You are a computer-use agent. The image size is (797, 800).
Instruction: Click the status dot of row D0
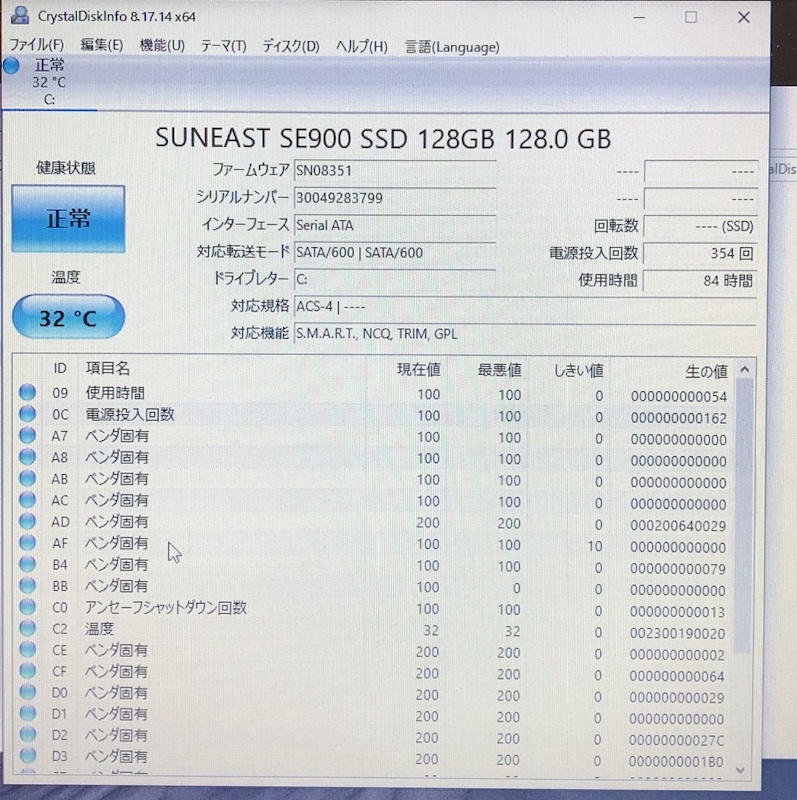[x=28, y=692]
